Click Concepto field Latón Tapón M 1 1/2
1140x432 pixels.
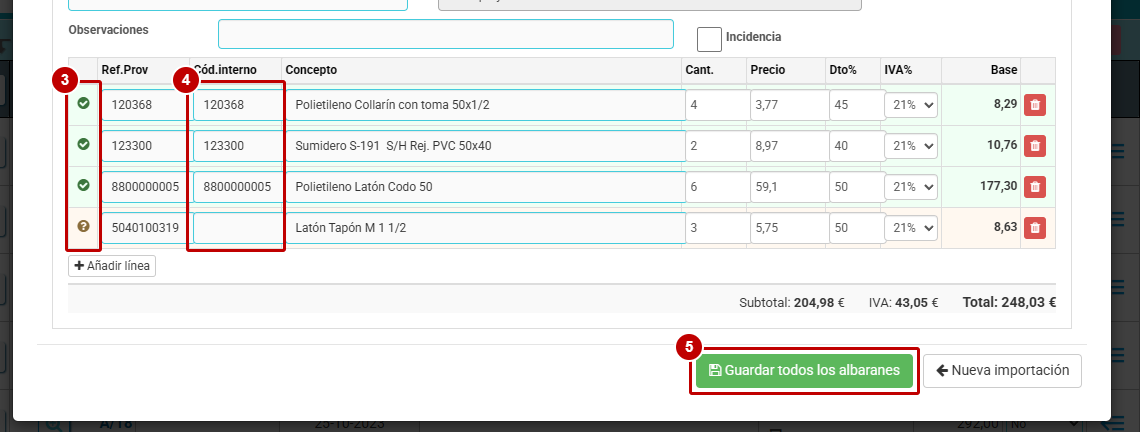[486, 228]
